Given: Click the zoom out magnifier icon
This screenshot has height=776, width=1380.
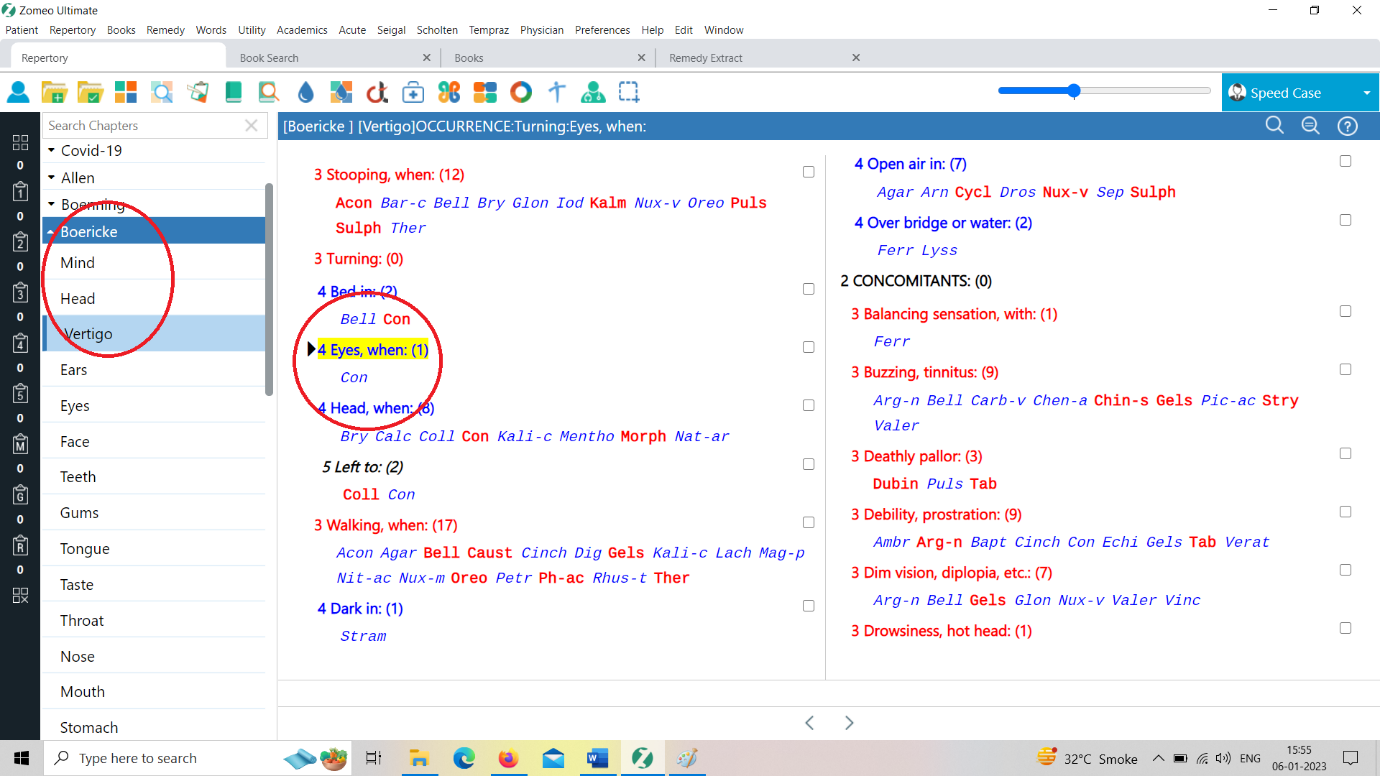Looking at the screenshot, I should click(x=1310, y=126).
